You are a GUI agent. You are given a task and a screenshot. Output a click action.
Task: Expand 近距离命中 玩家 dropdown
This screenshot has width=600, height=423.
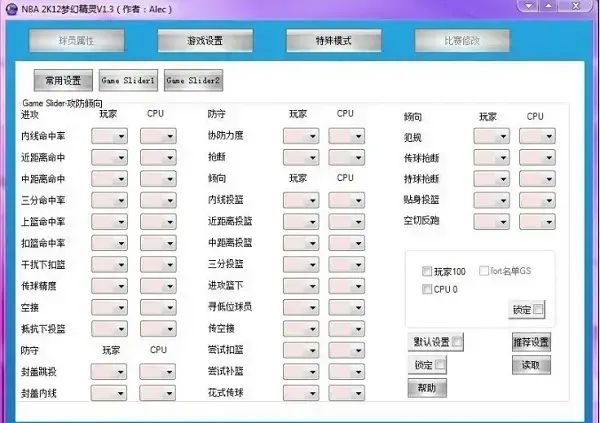(109, 157)
